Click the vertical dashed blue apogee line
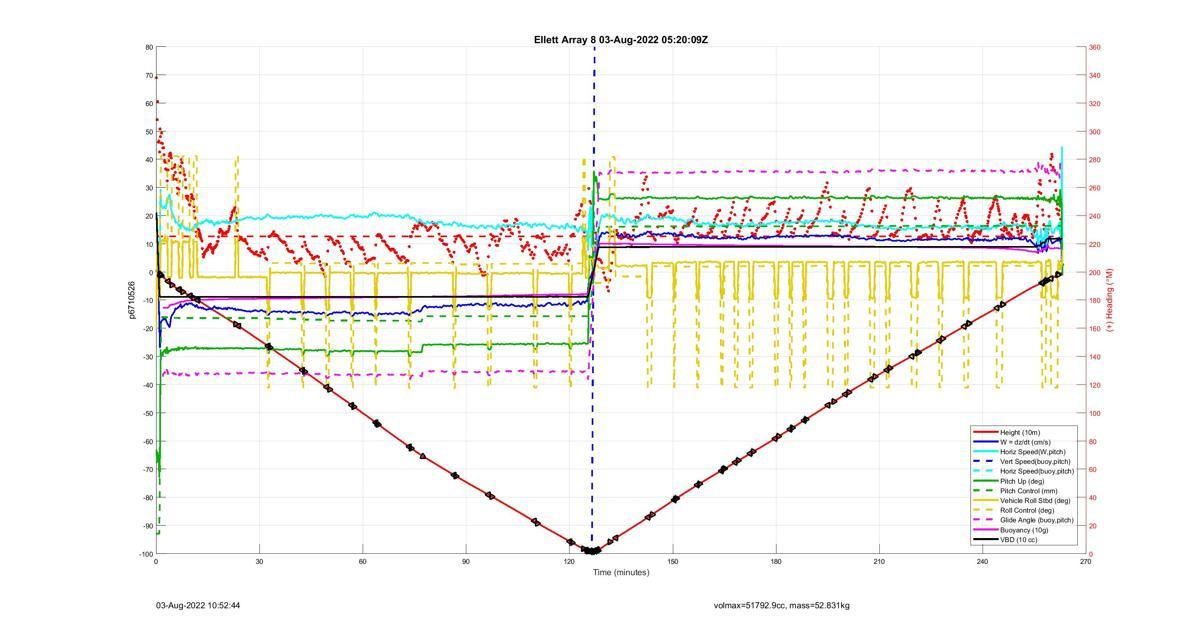Screen dimensions: 1200x622 pyautogui.click(x=594, y=300)
